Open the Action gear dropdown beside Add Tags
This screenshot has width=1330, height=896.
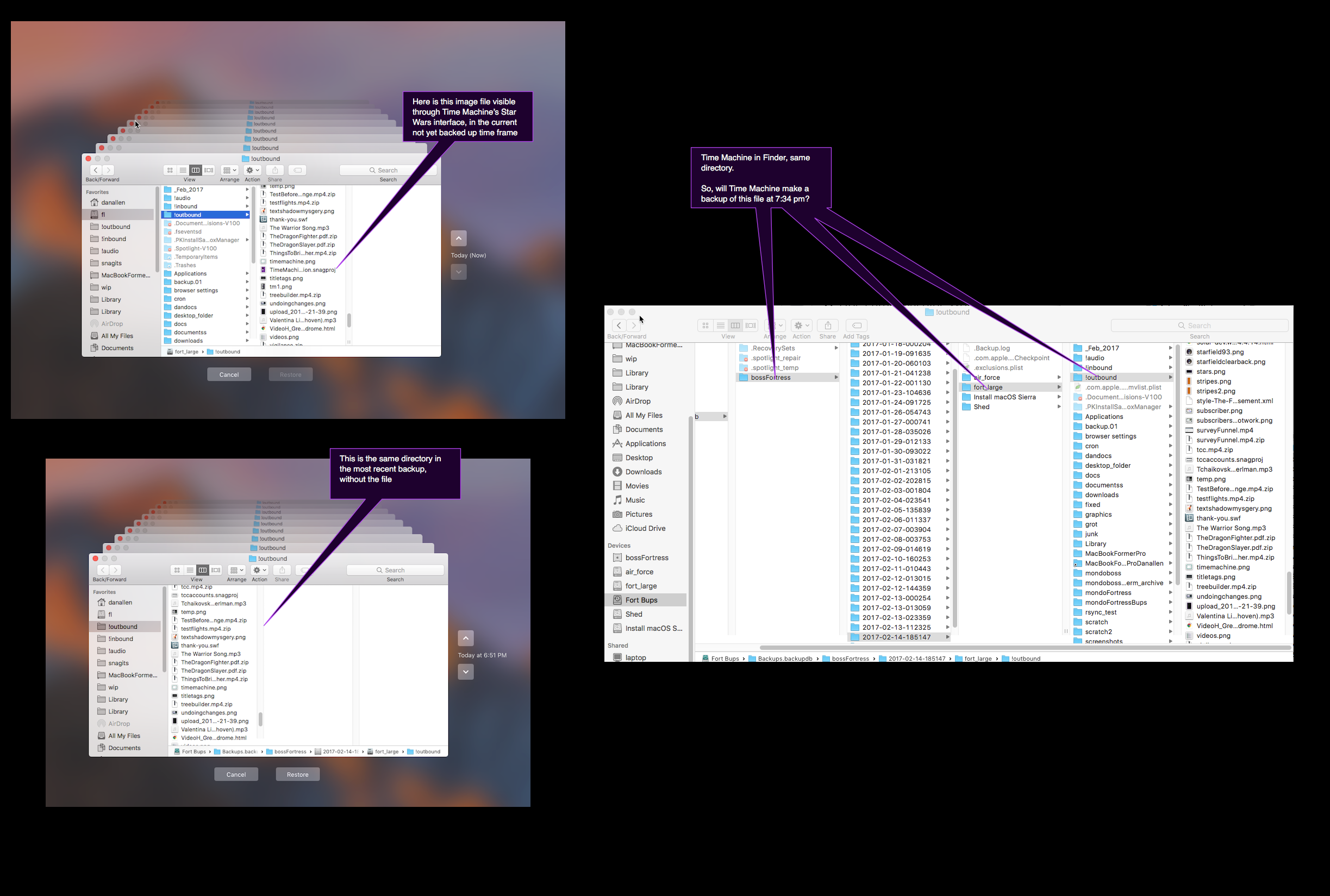point(801,325)
